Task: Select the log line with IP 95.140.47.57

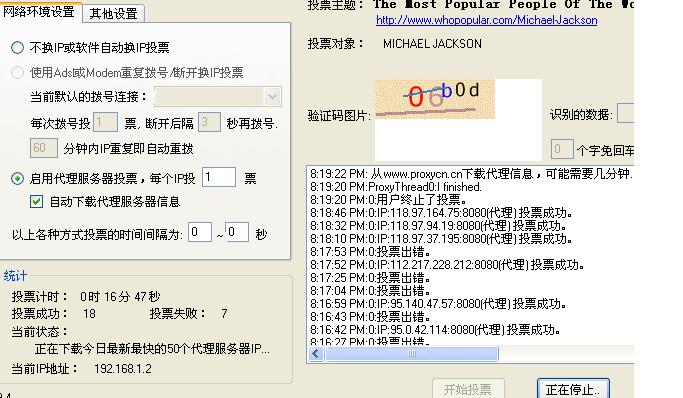Action: click(x=438, y=304)
